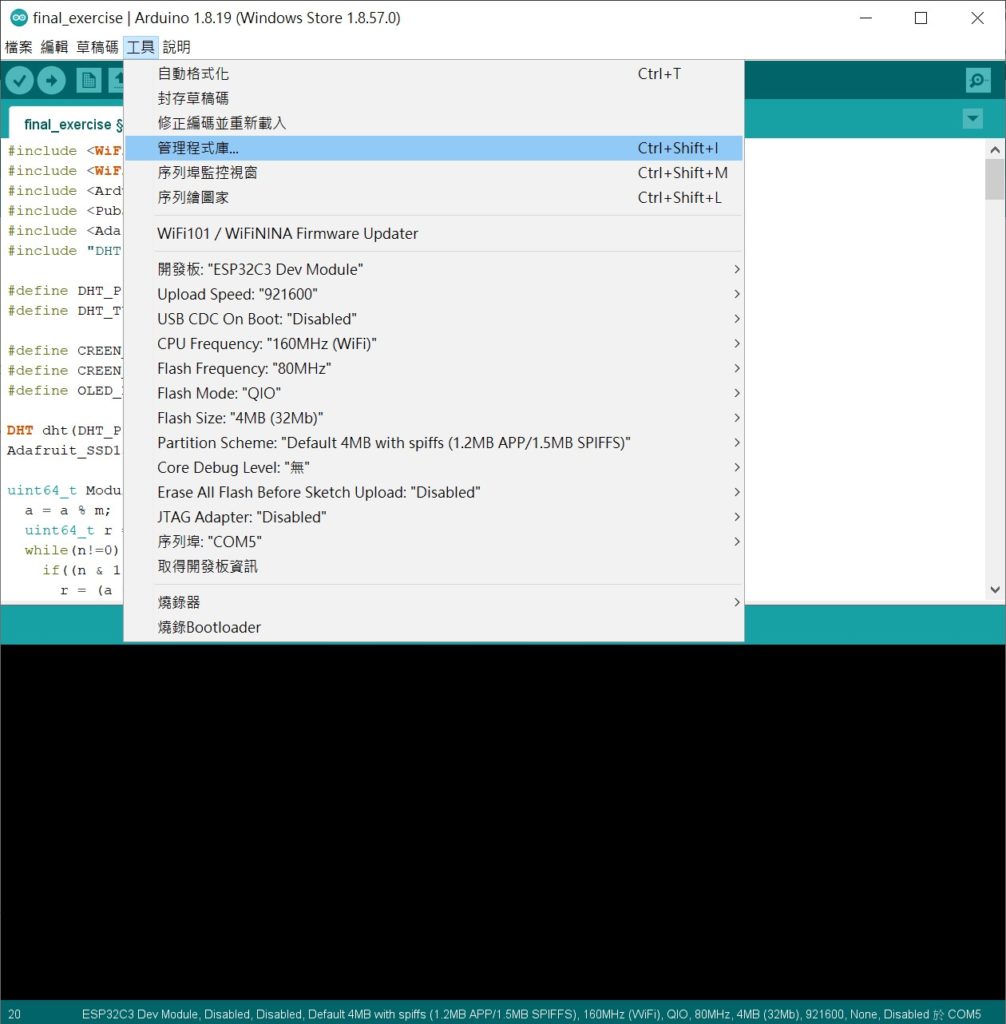The image size is (1006, 1024).
Task: Select 燒錄Bootloader entry
Action: [x=434, y=628]
